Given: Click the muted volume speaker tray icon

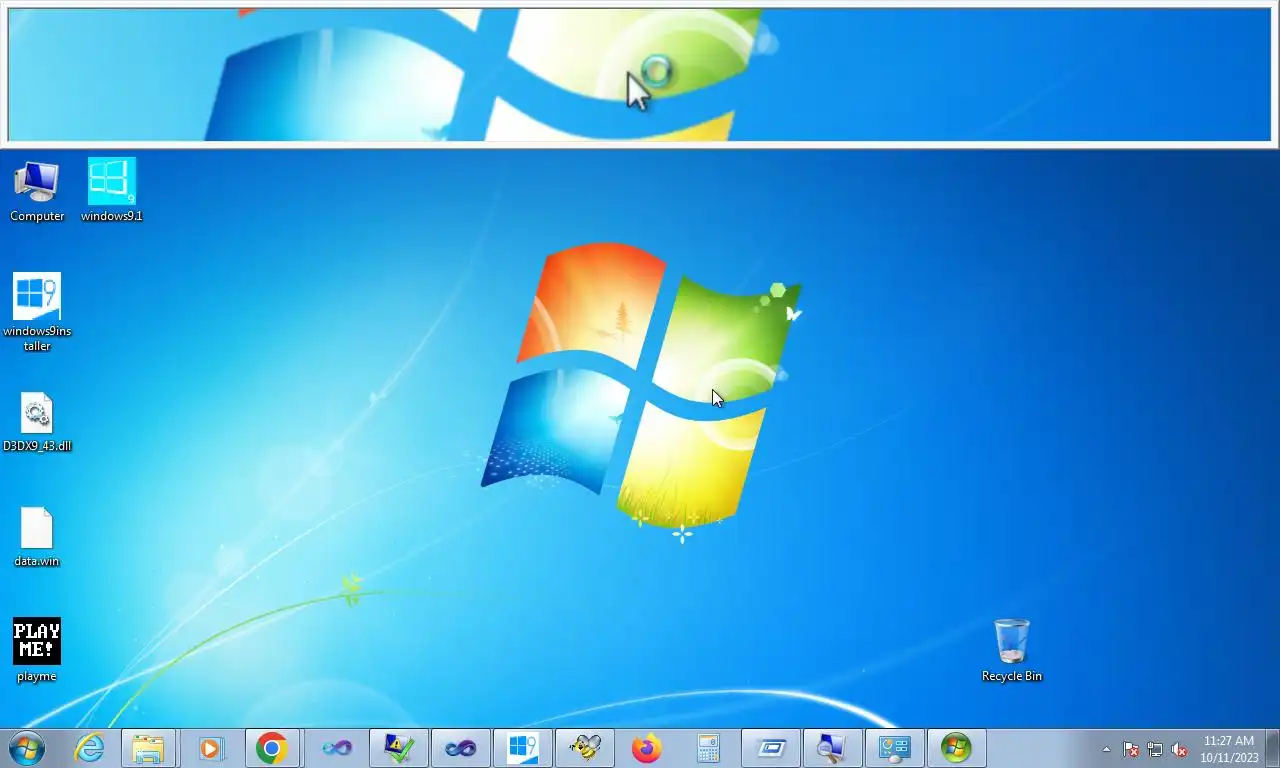Looking at the screenshot, I should tap(1179, 749).
